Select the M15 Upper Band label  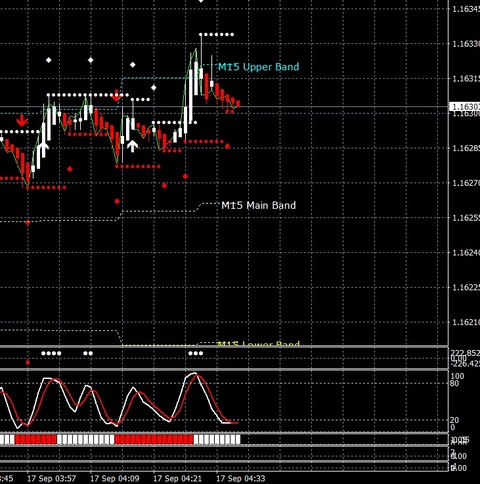tap(258, 67)
